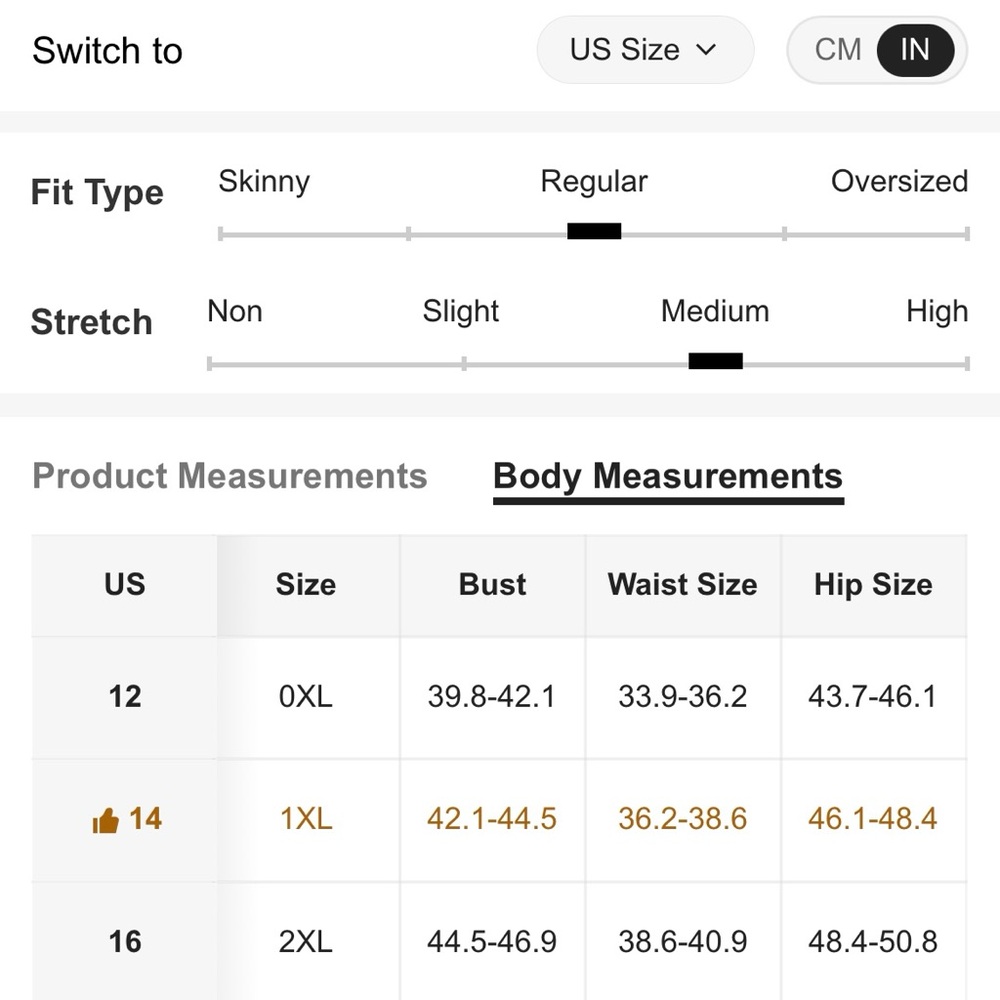
Task: Click the Fit Type slider indicator
Action: click(x=594, y=232)
